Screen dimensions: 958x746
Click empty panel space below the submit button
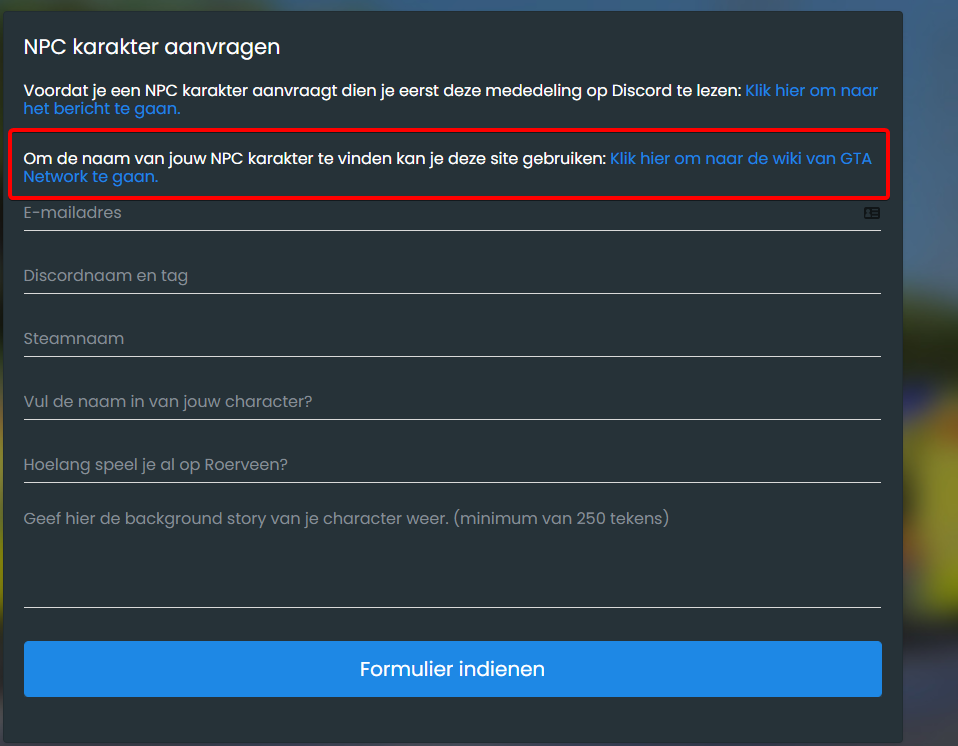(x=452, y=720)
